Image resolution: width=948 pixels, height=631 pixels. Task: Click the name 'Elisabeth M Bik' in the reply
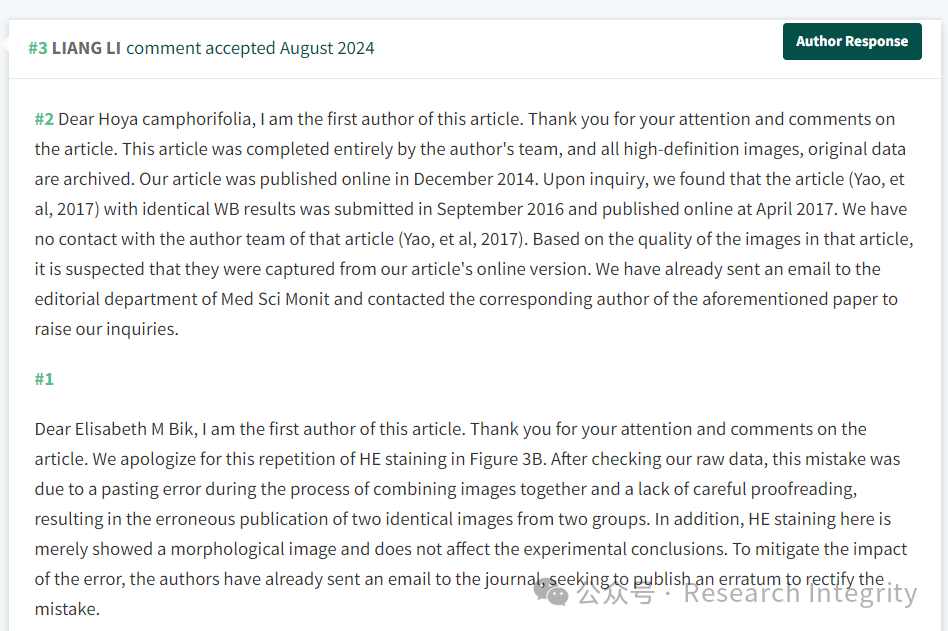pos(134,429)
